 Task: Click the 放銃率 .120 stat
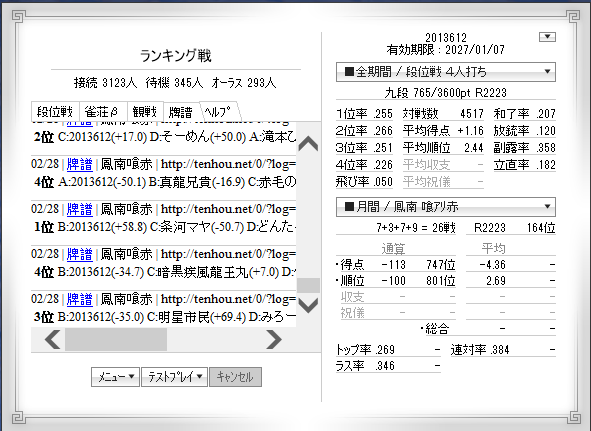525,130
